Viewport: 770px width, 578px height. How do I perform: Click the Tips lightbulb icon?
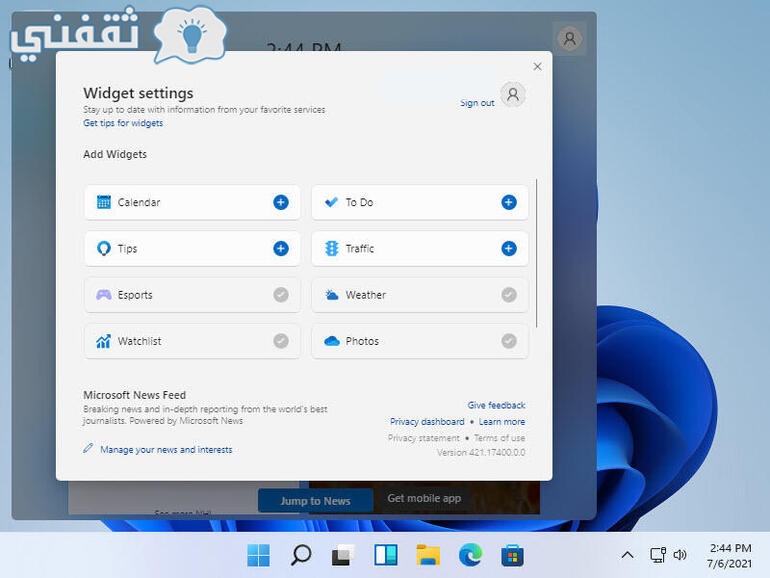tap(104, 248)
